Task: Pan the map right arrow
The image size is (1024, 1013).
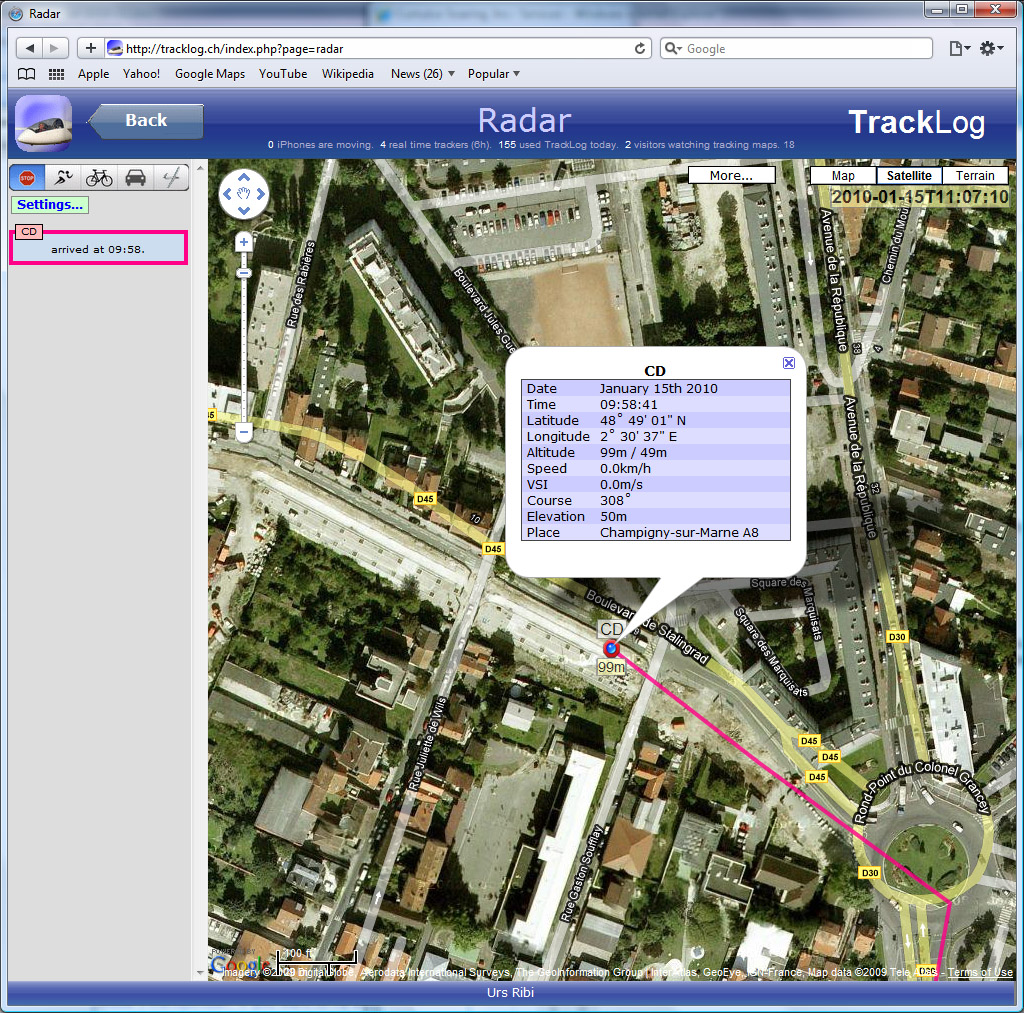Action: point(261,194)
